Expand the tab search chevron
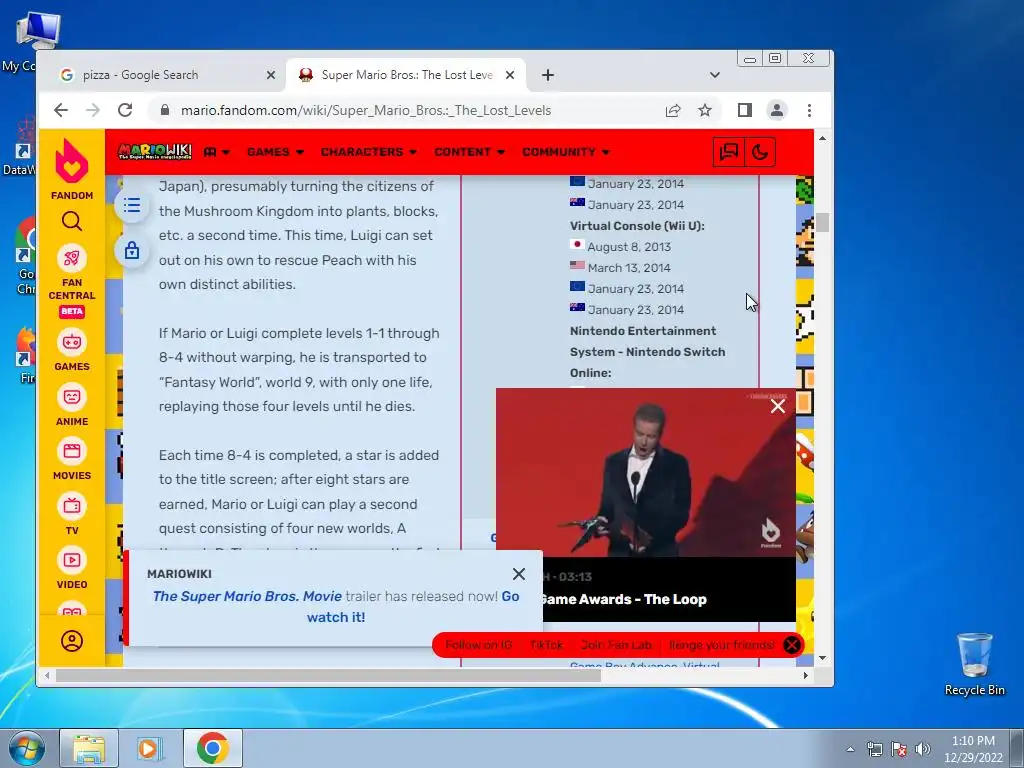1024x768 pixels. click(715, 75)
